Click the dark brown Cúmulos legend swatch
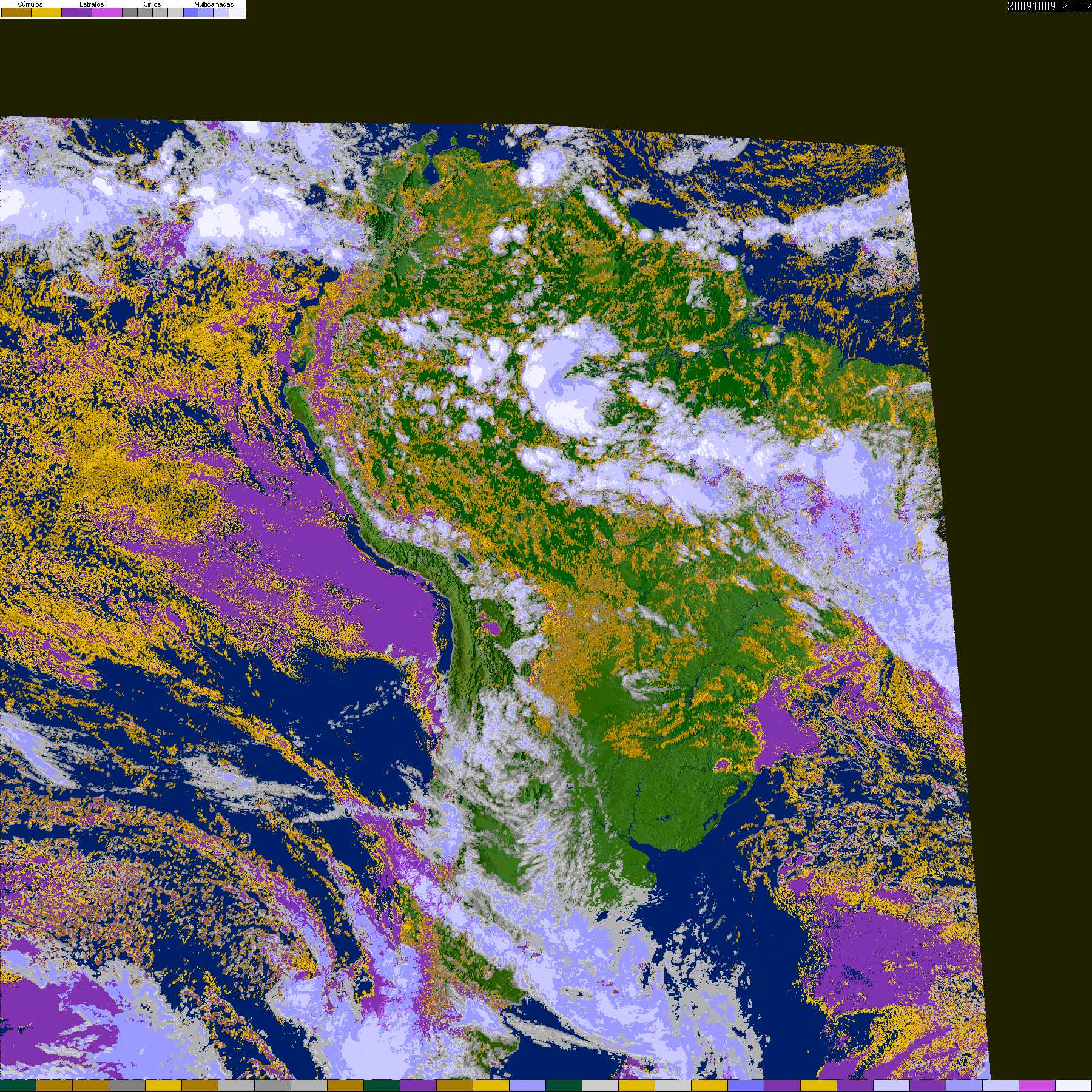Image resolution: width=1092 pixels, height=1092 pixels. click(16, 12)
